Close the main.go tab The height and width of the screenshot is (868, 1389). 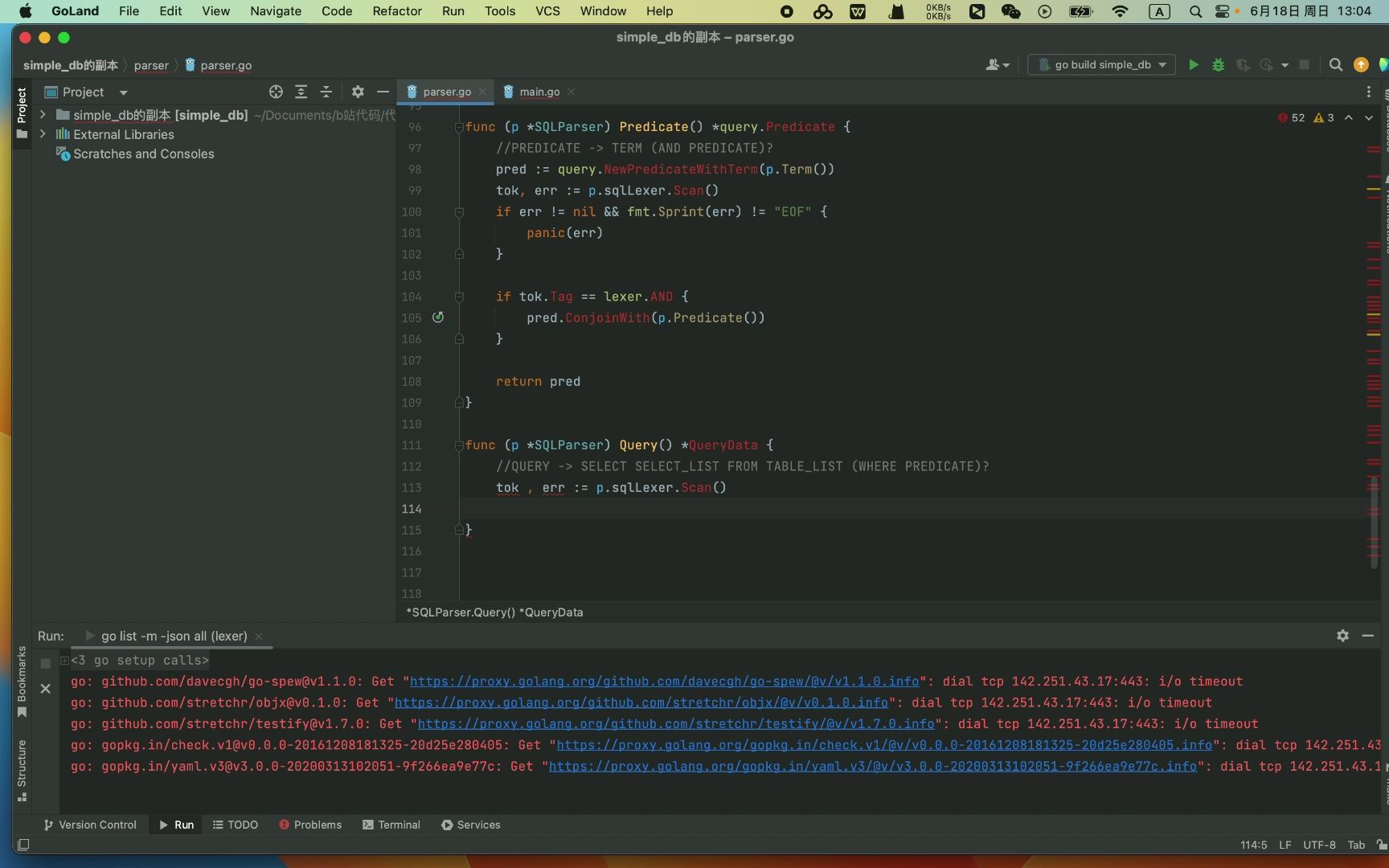click(x=571, y=92)
